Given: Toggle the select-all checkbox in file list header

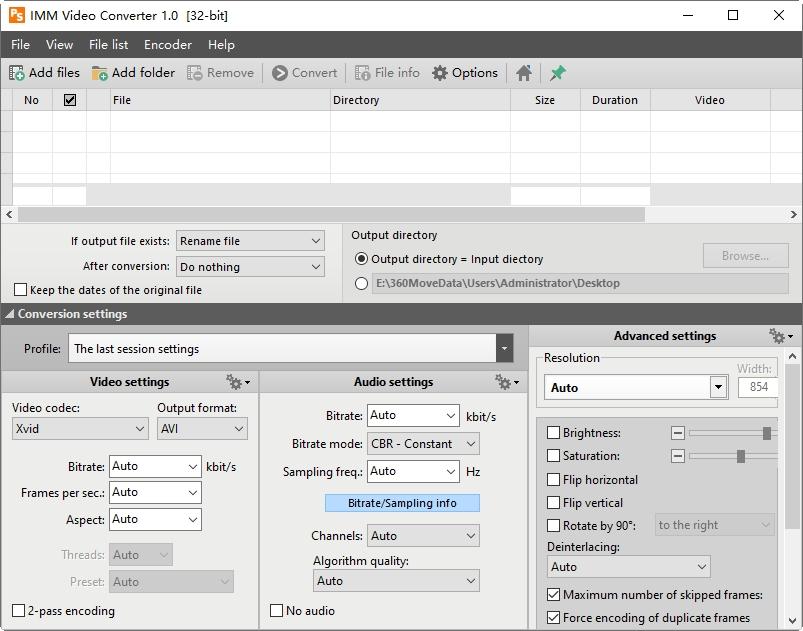Looking at the screenshot, I should [x=70, y=100].
